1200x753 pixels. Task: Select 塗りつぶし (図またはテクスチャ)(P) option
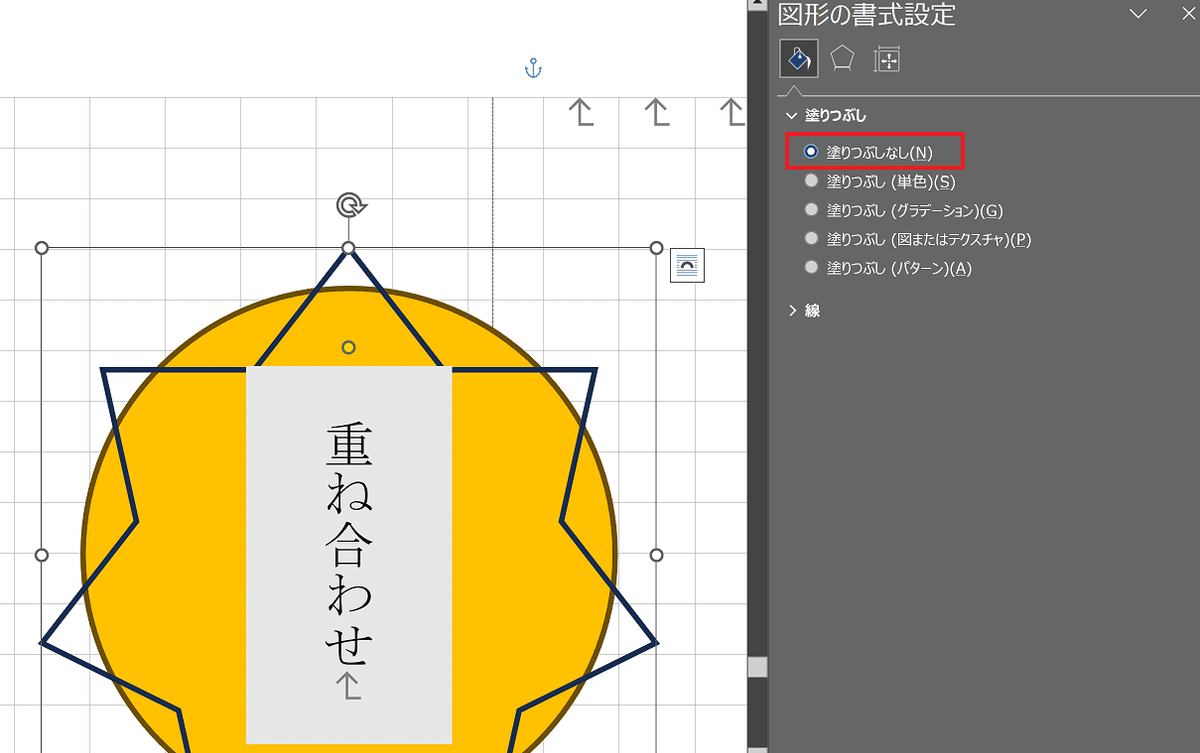point(917,239)
